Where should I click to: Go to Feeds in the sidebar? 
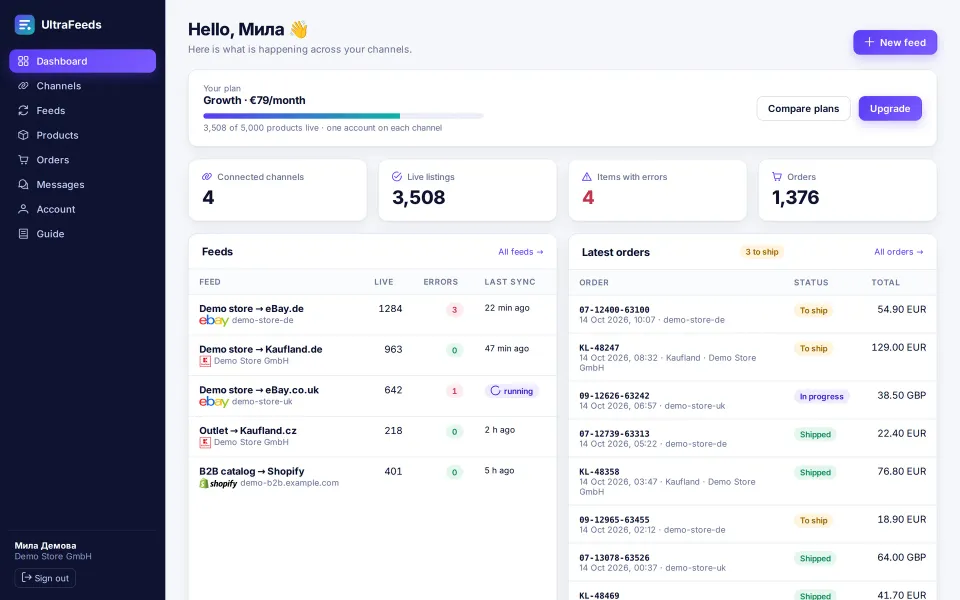point(83,110)
